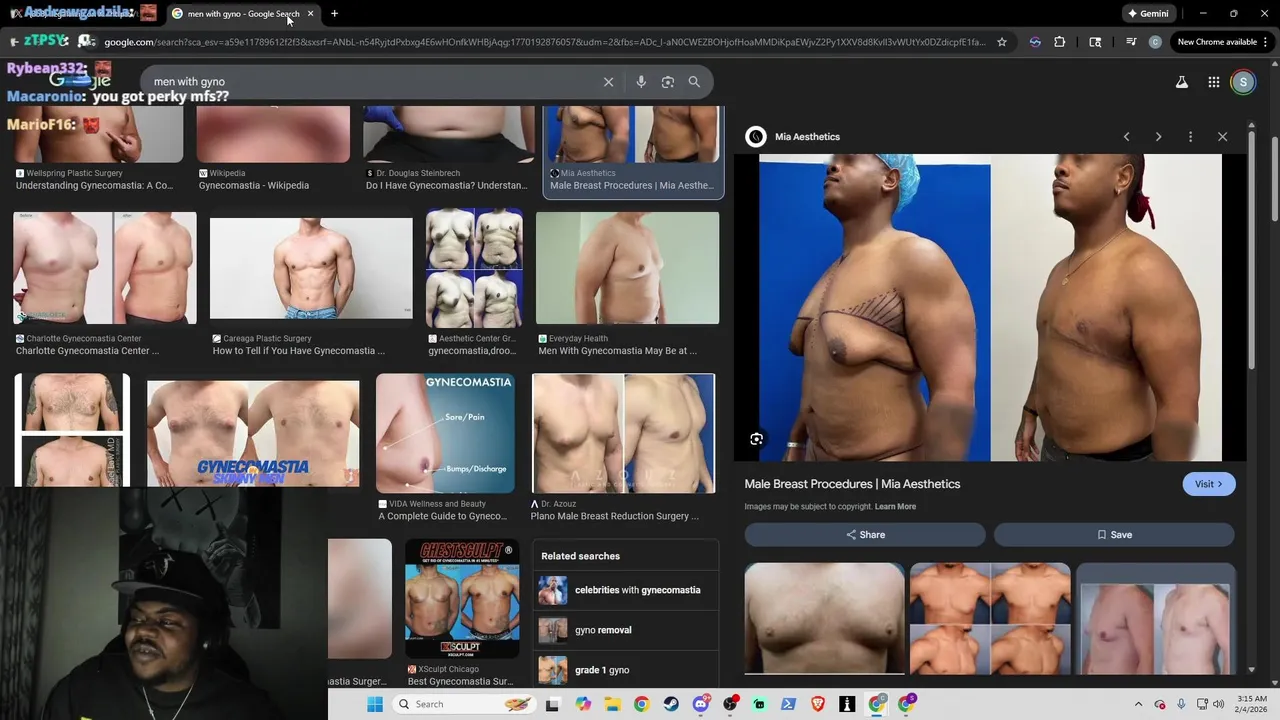Open Steam from taskbar

(671, 704)
